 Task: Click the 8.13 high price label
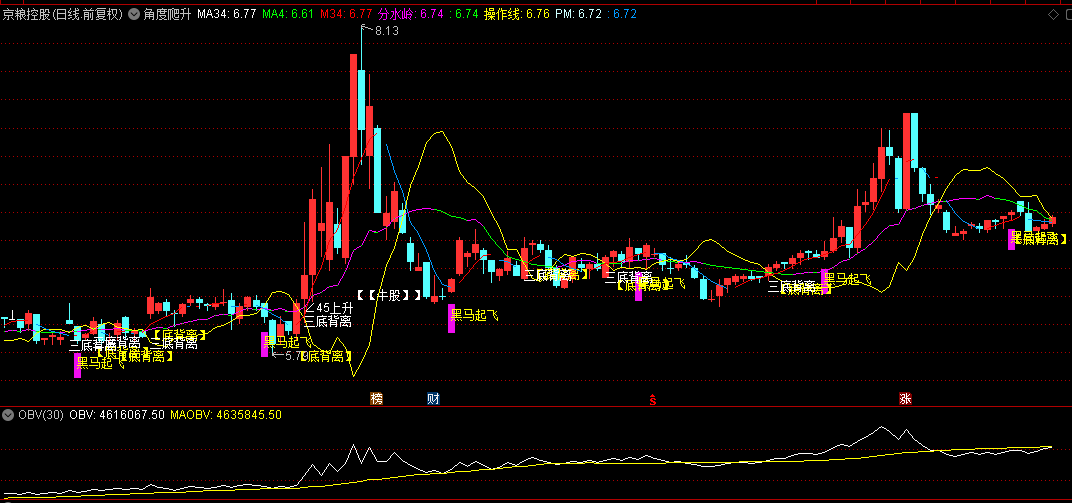386,31
